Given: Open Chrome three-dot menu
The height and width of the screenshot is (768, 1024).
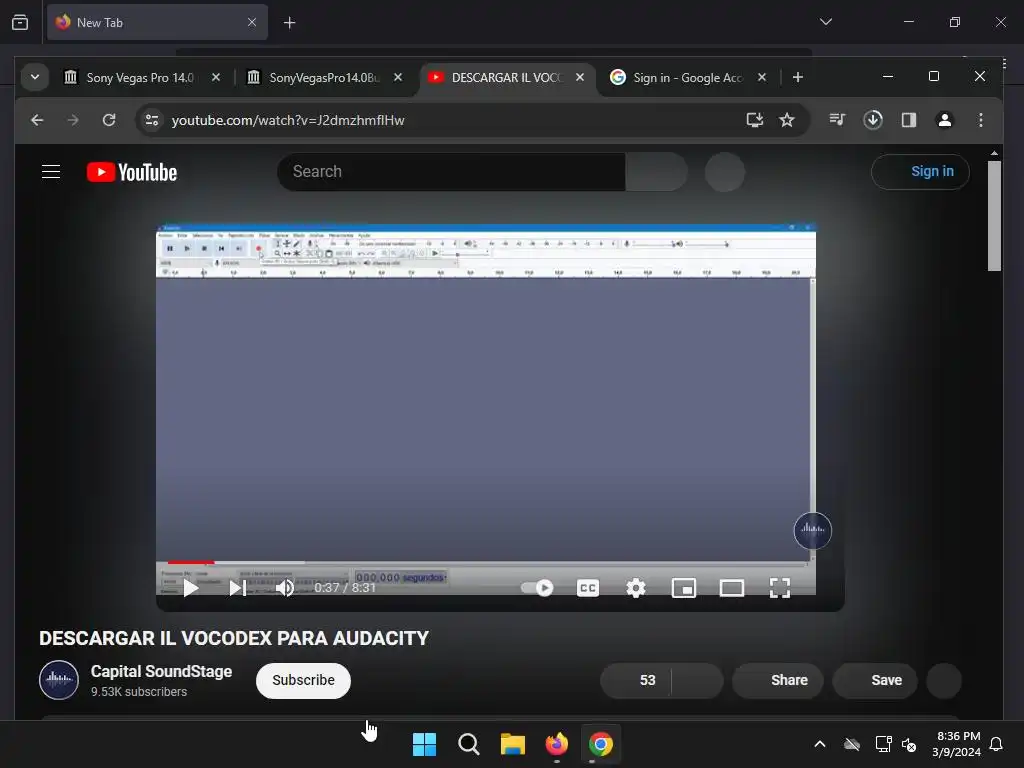Looking at the screenshot, I should tap(981, 120).
